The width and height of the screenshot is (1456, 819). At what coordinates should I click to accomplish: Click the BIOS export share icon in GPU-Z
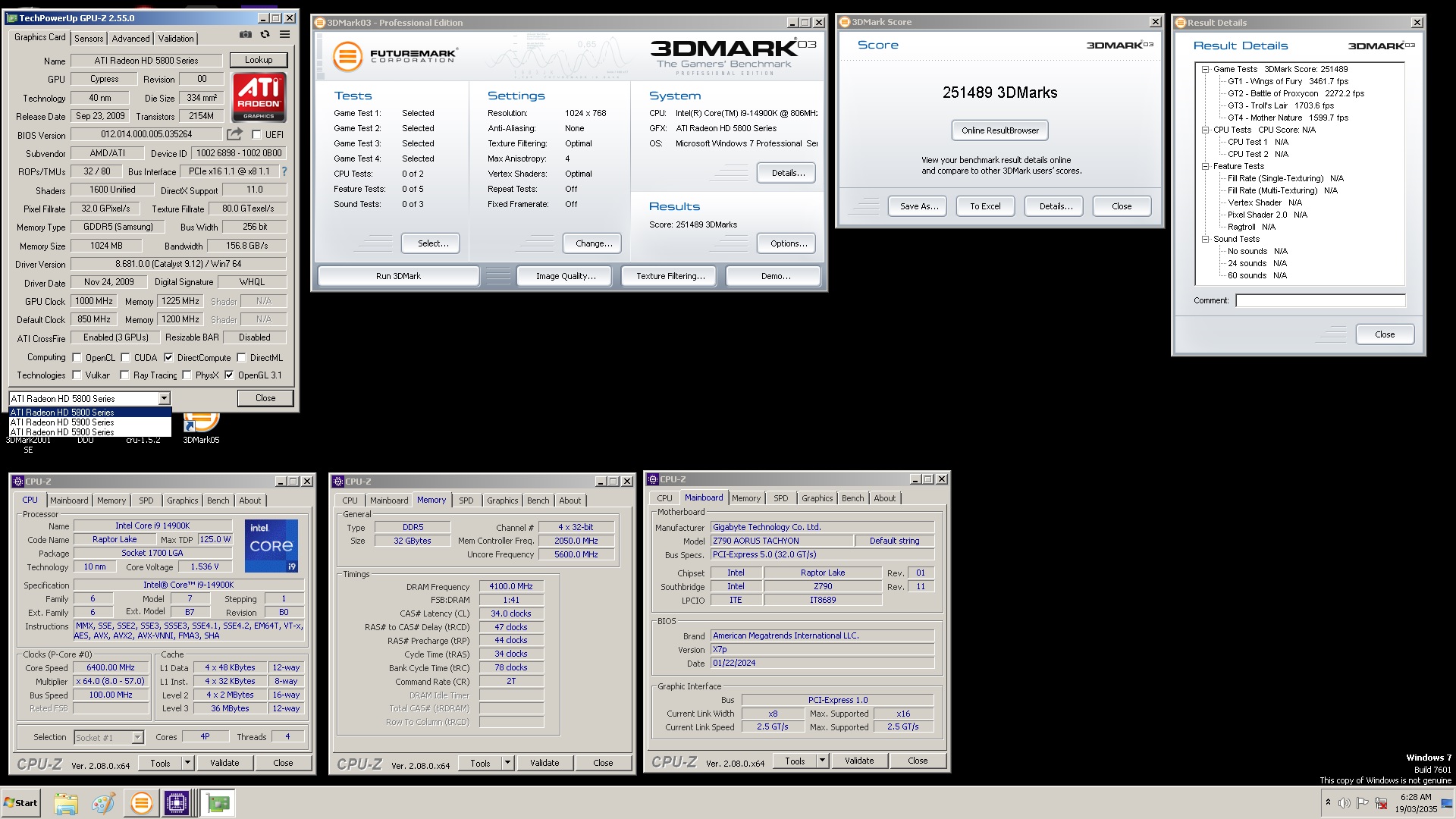click(x=235, y=134)
